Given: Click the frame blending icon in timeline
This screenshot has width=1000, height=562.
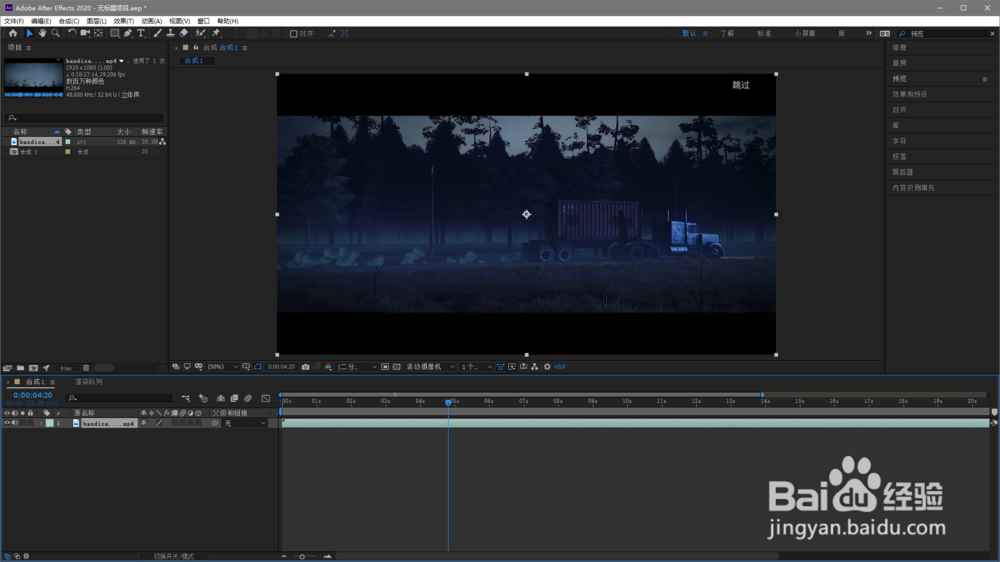Looking at the screenshot, I should (x=234, y=398).
